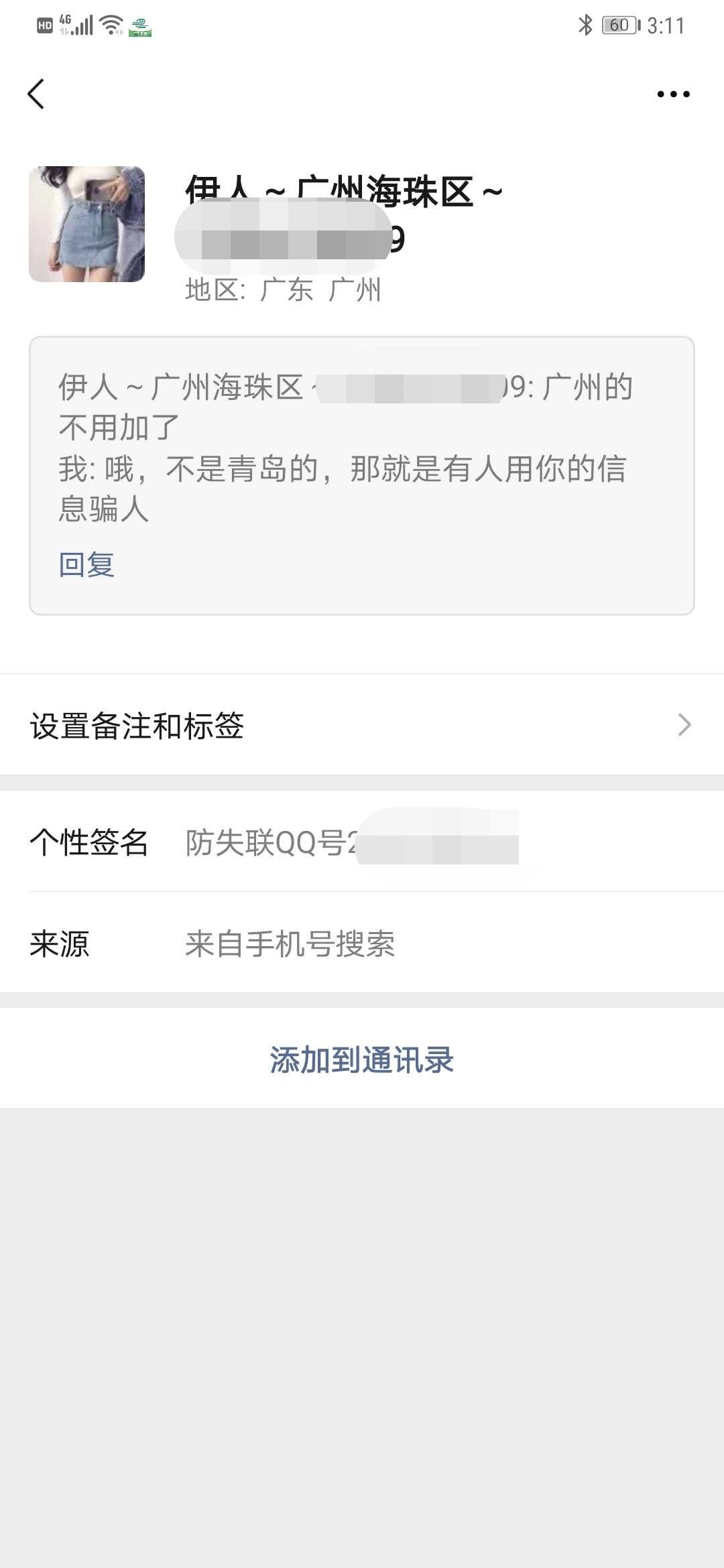
Task: Open 设置备注和标签 settings row
Action: pyautogui.click(x=137, y=726)
